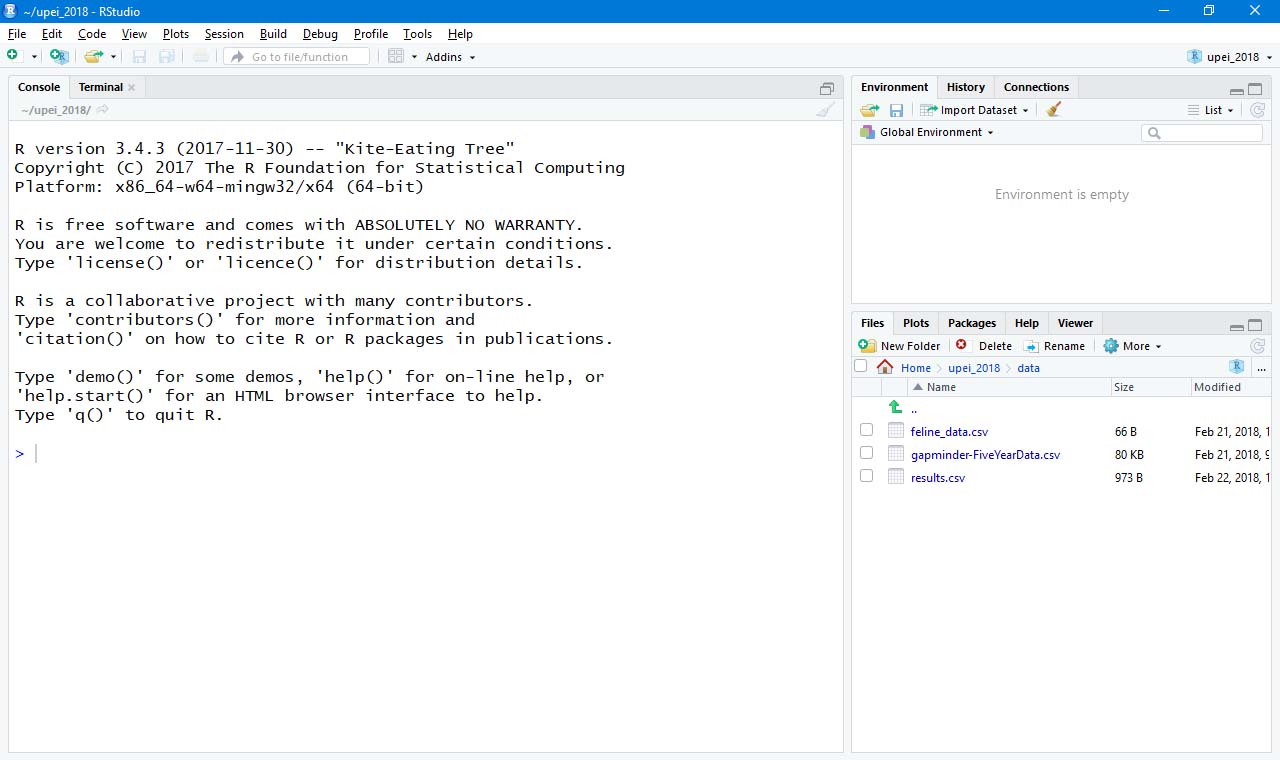1280x760 pixels.
Task: Click the New File icon in toolbar
Action: point(13,56)
